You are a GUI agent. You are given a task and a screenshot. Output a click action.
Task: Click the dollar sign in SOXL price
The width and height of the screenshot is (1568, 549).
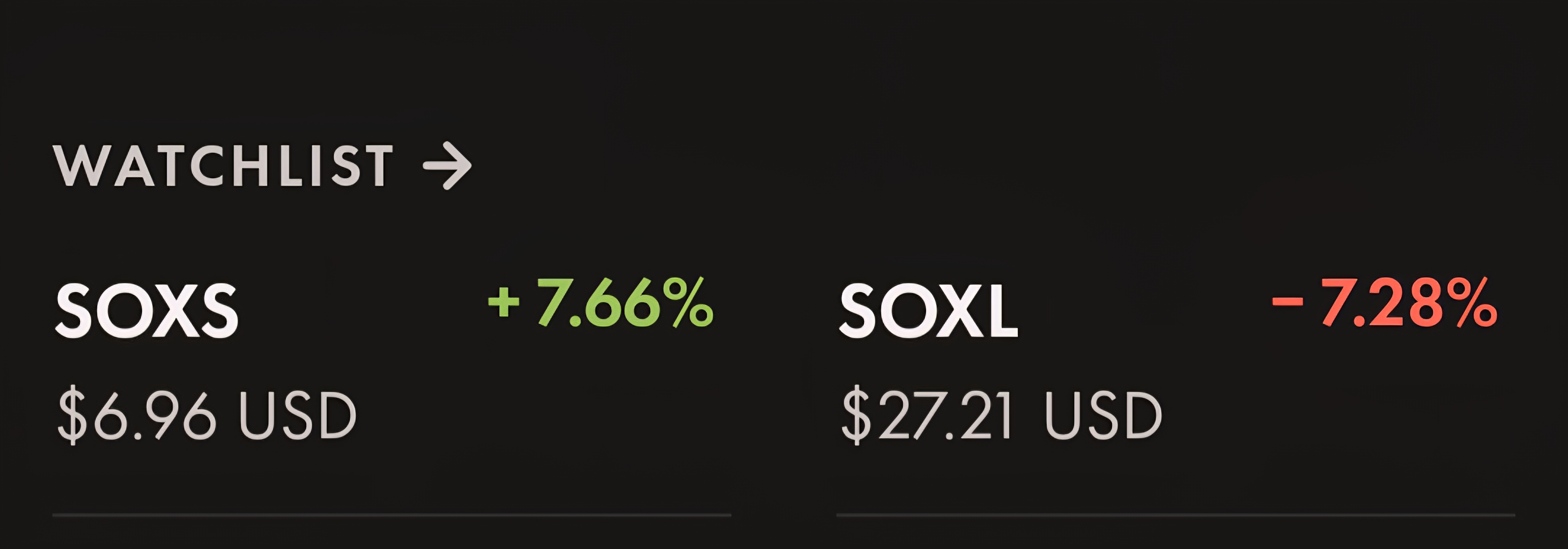tap(856, 416)
